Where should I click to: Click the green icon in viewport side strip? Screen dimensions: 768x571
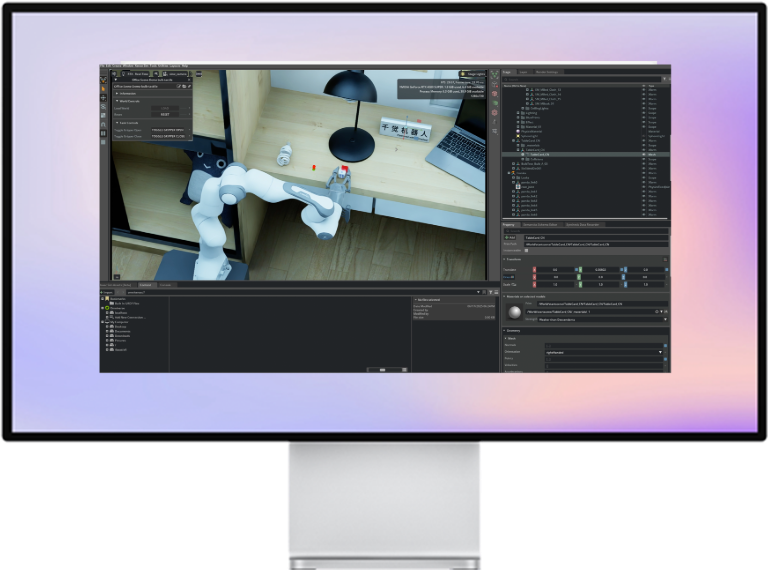pos(493,103)
